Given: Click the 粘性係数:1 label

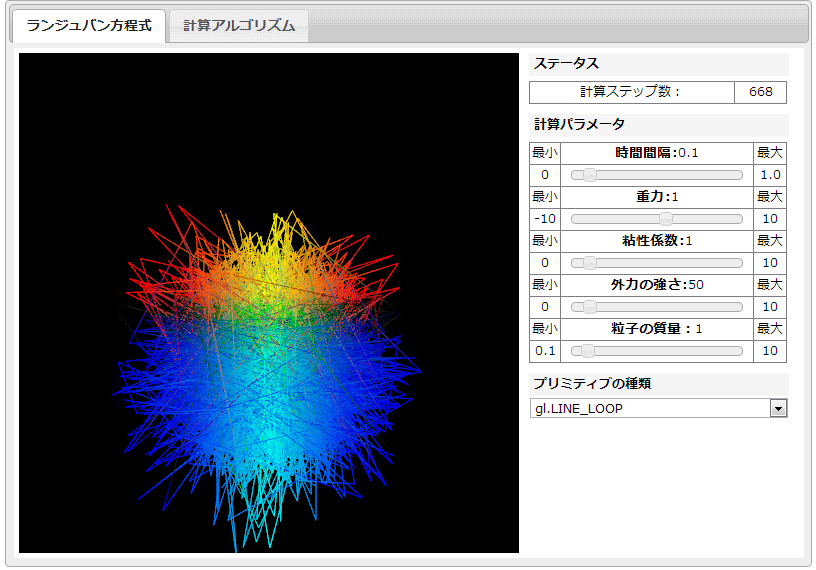Looking at the screenshot, I should click(657, 240).
